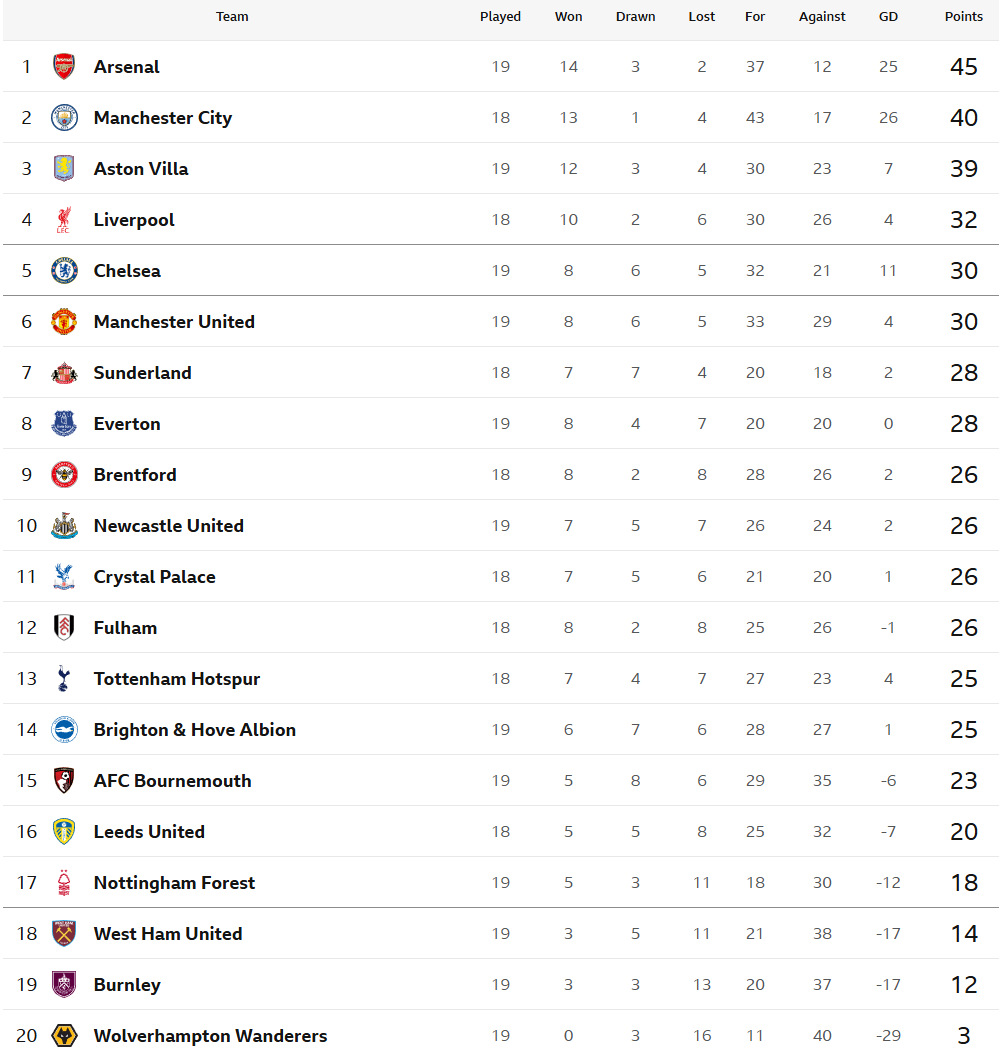
Task: Click the Aston Villa crest icon
Action: [x=64, y=169]
